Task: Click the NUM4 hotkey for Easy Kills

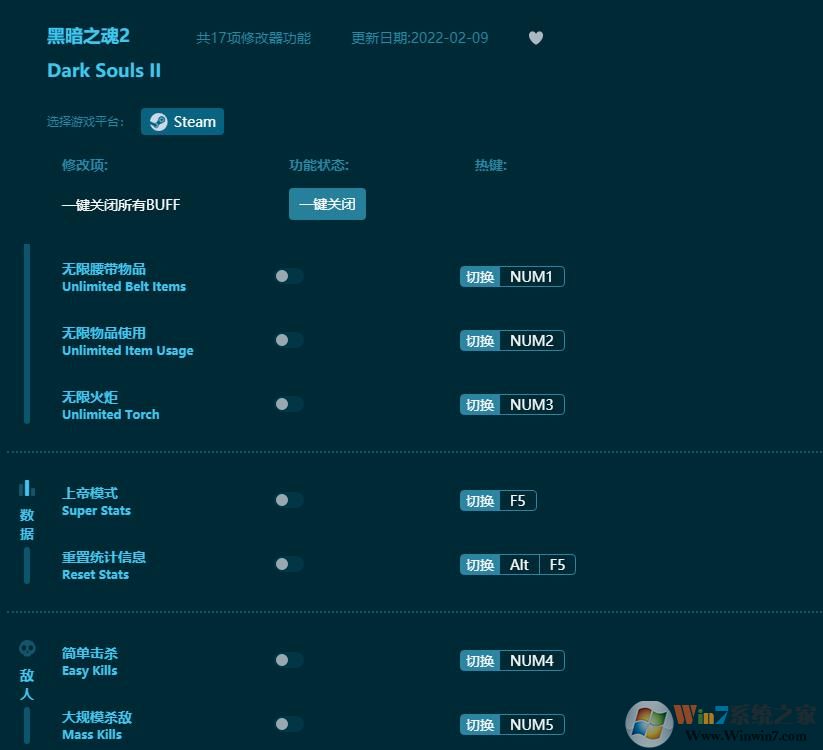Action: [532, 660]
